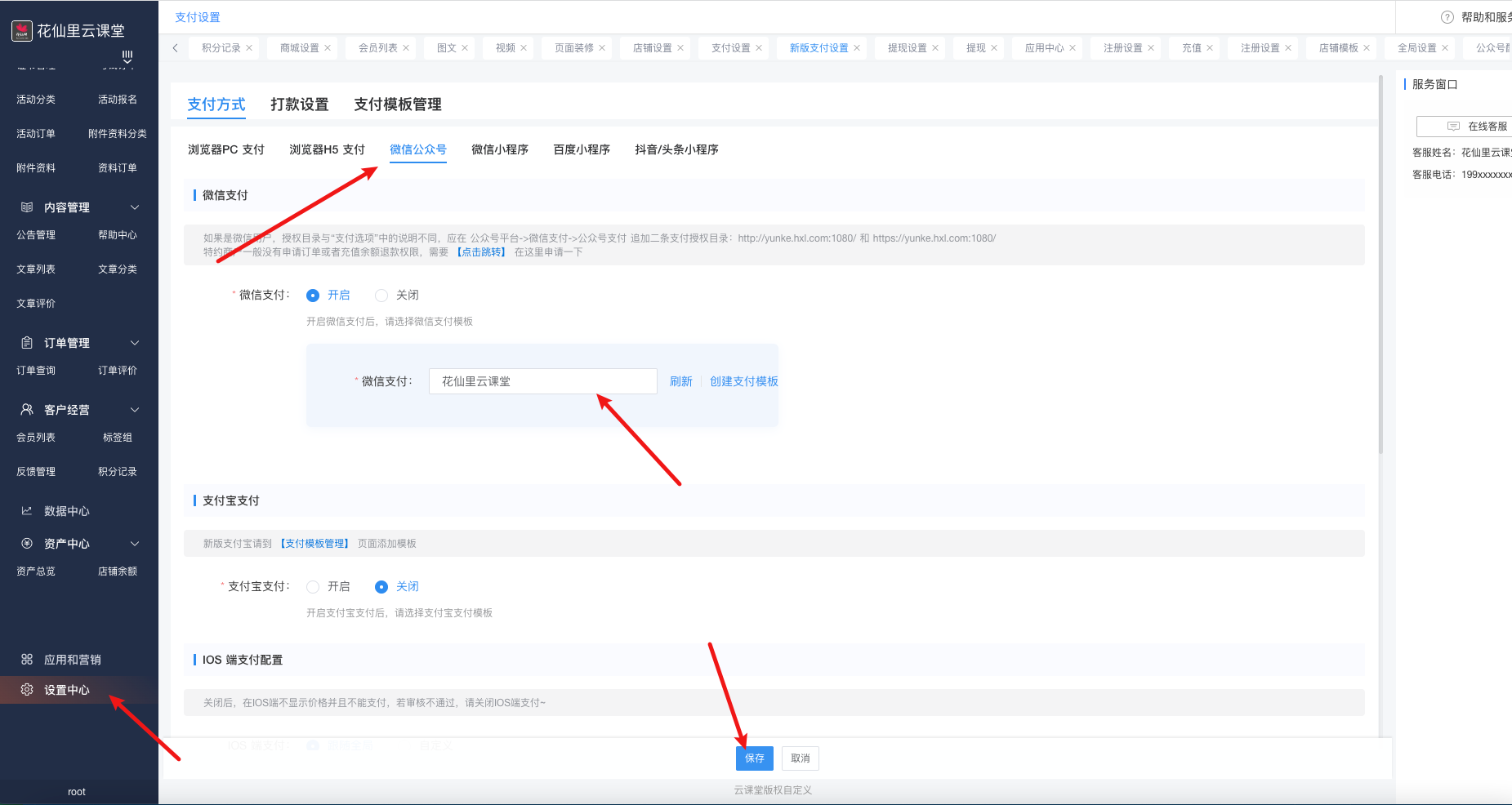Click the 刷新 link
This screenshot has height=805, width=1512.
[x=681, y=381]
